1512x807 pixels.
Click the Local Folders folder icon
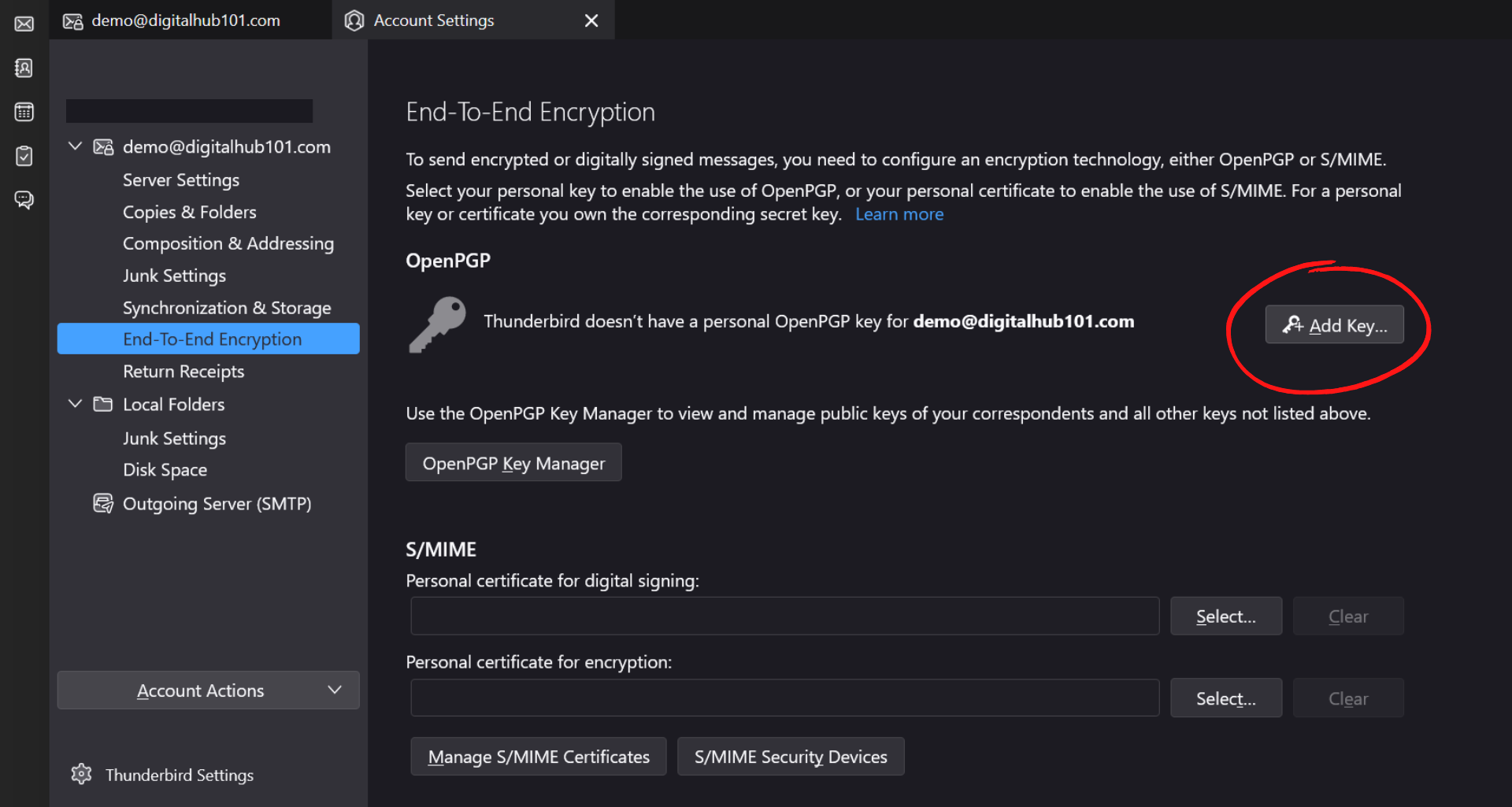103,405
